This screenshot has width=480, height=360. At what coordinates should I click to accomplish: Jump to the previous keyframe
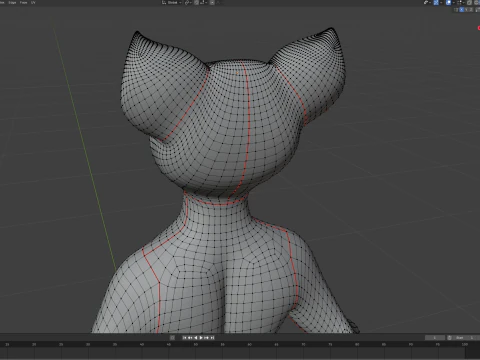(190, 338)
